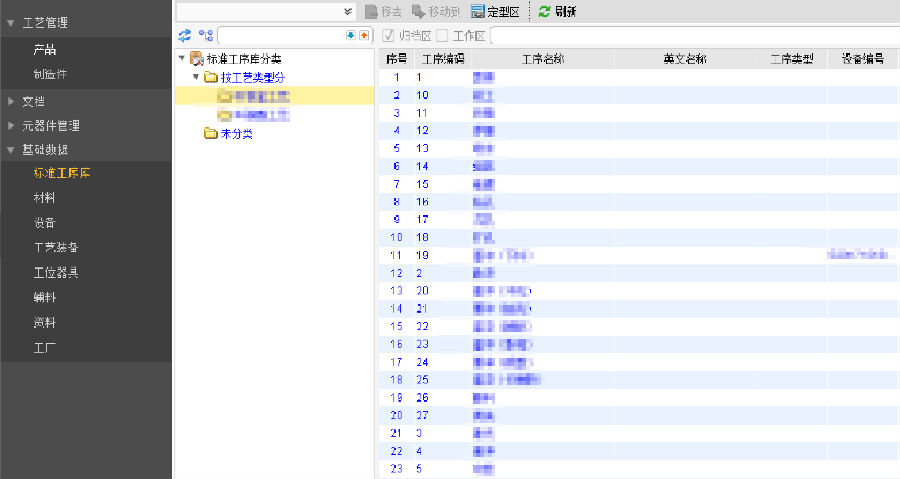Open 材料 in the sidebar menu
This screenshot has width=900, height=479.
(x=44, y=198)
